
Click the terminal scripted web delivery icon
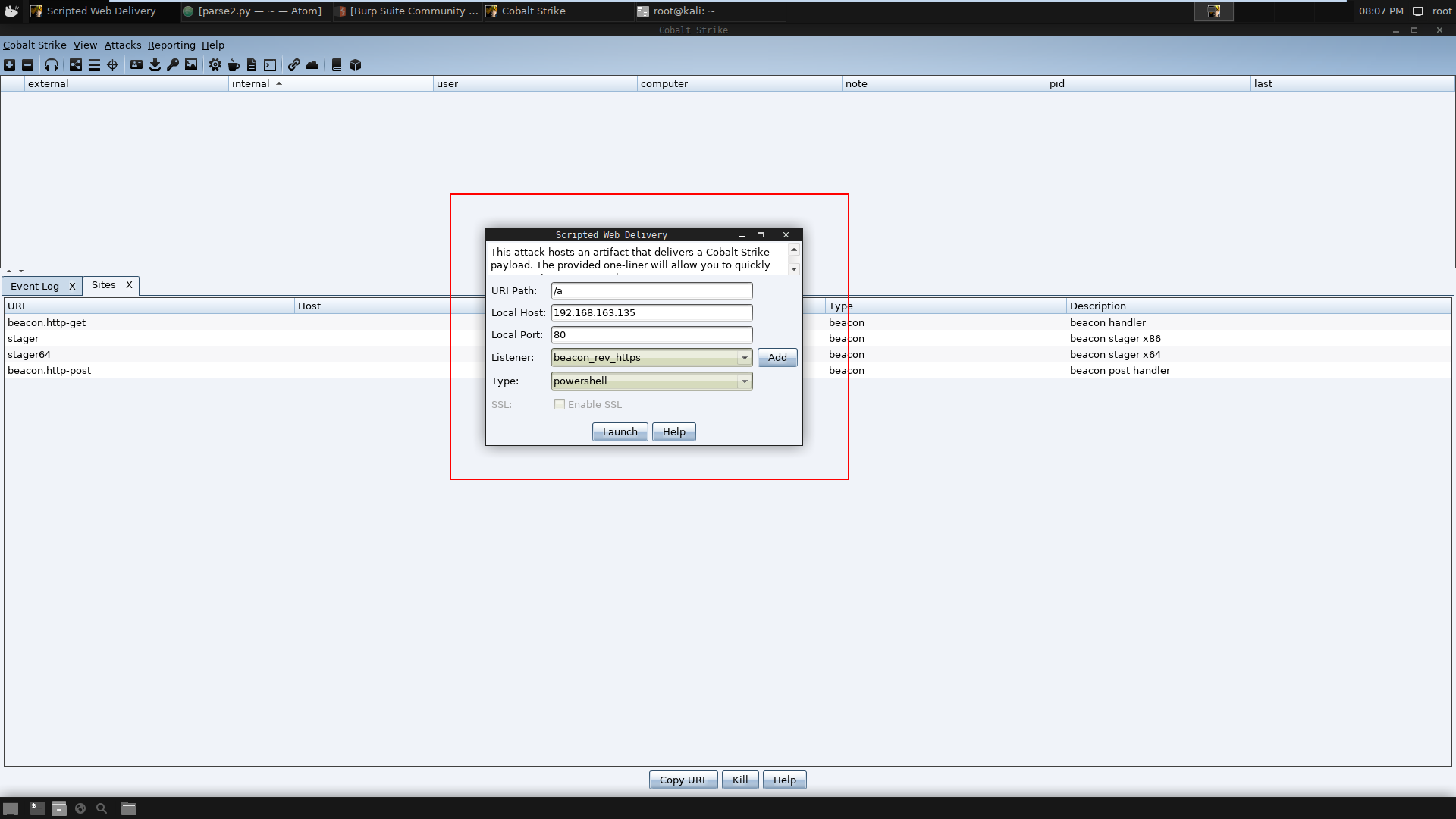click(x=270, y=65)
